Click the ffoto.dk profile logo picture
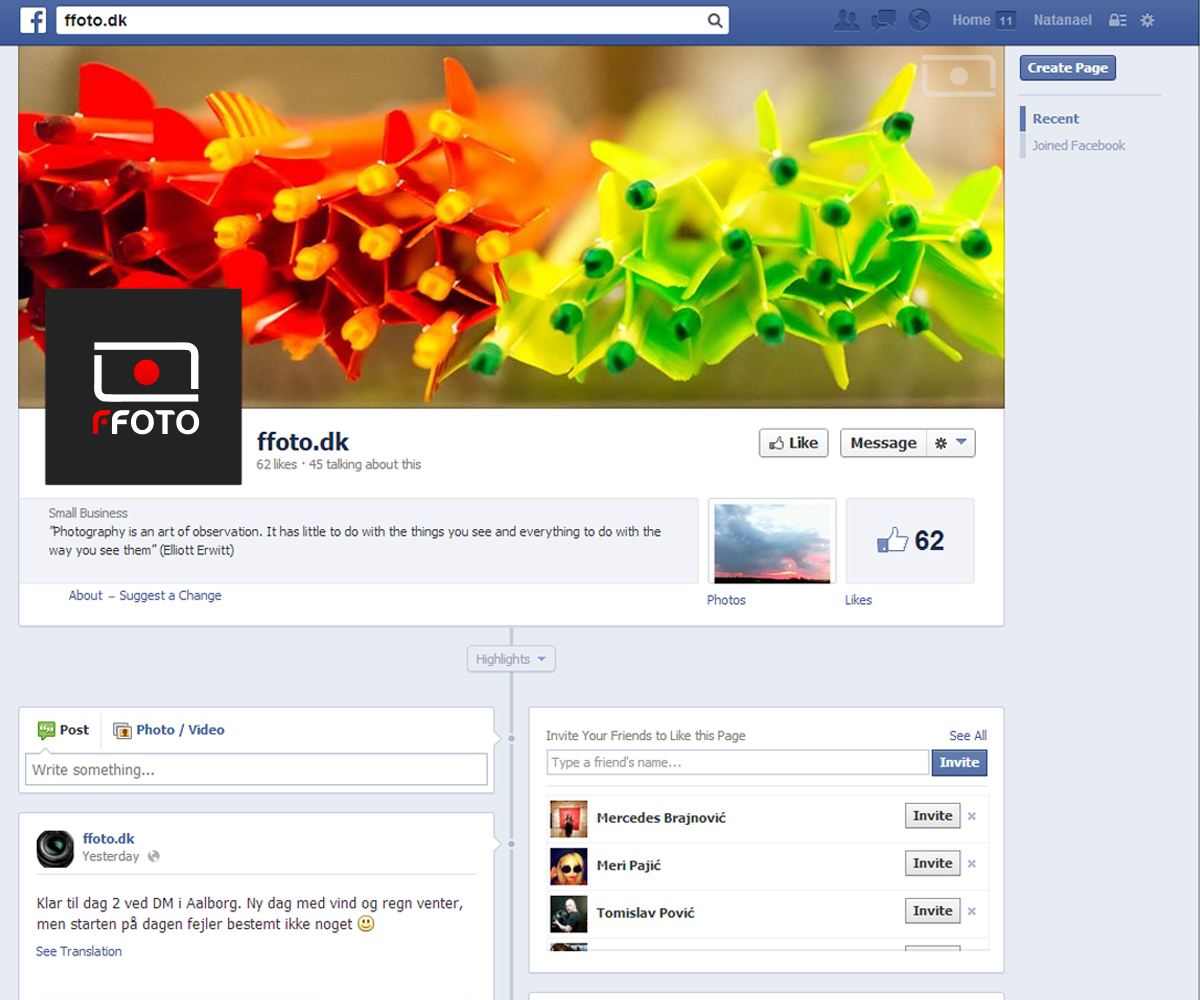This screenshot has height=1000, width=1200. pyautogui.click(x=144, y=386)
